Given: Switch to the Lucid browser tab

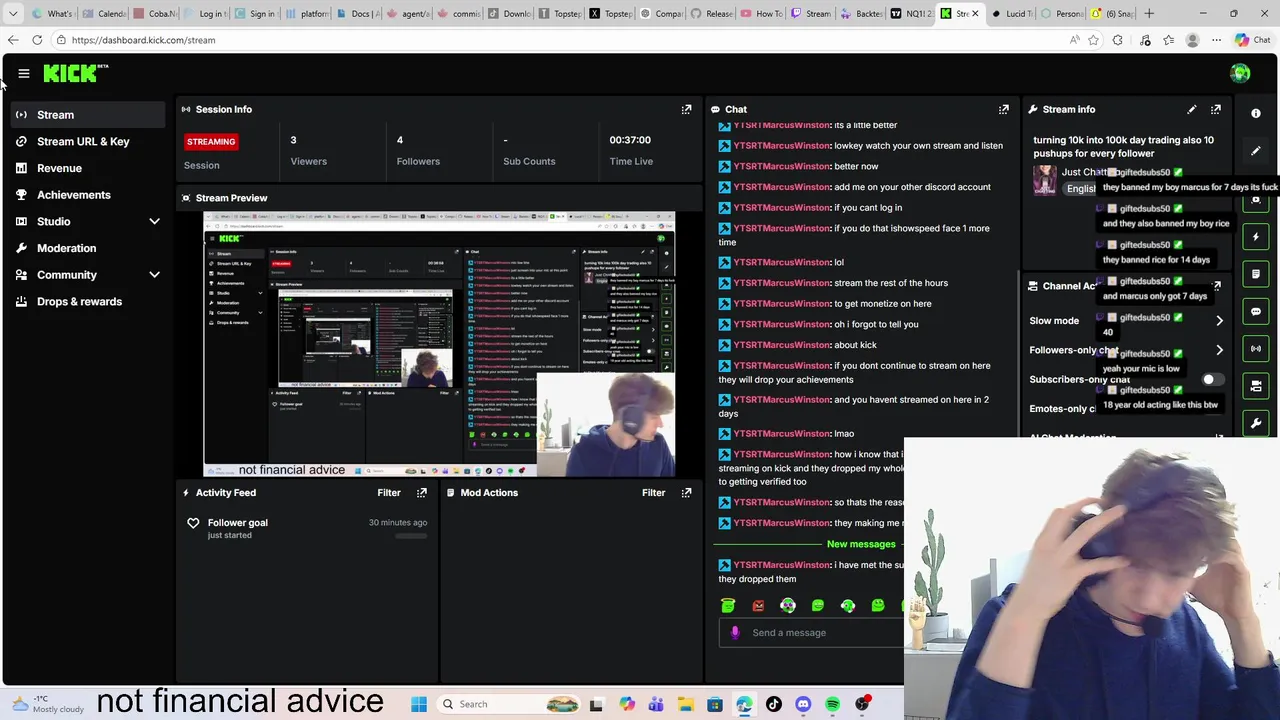Looking at the screenshot, I should (1012, 14).
